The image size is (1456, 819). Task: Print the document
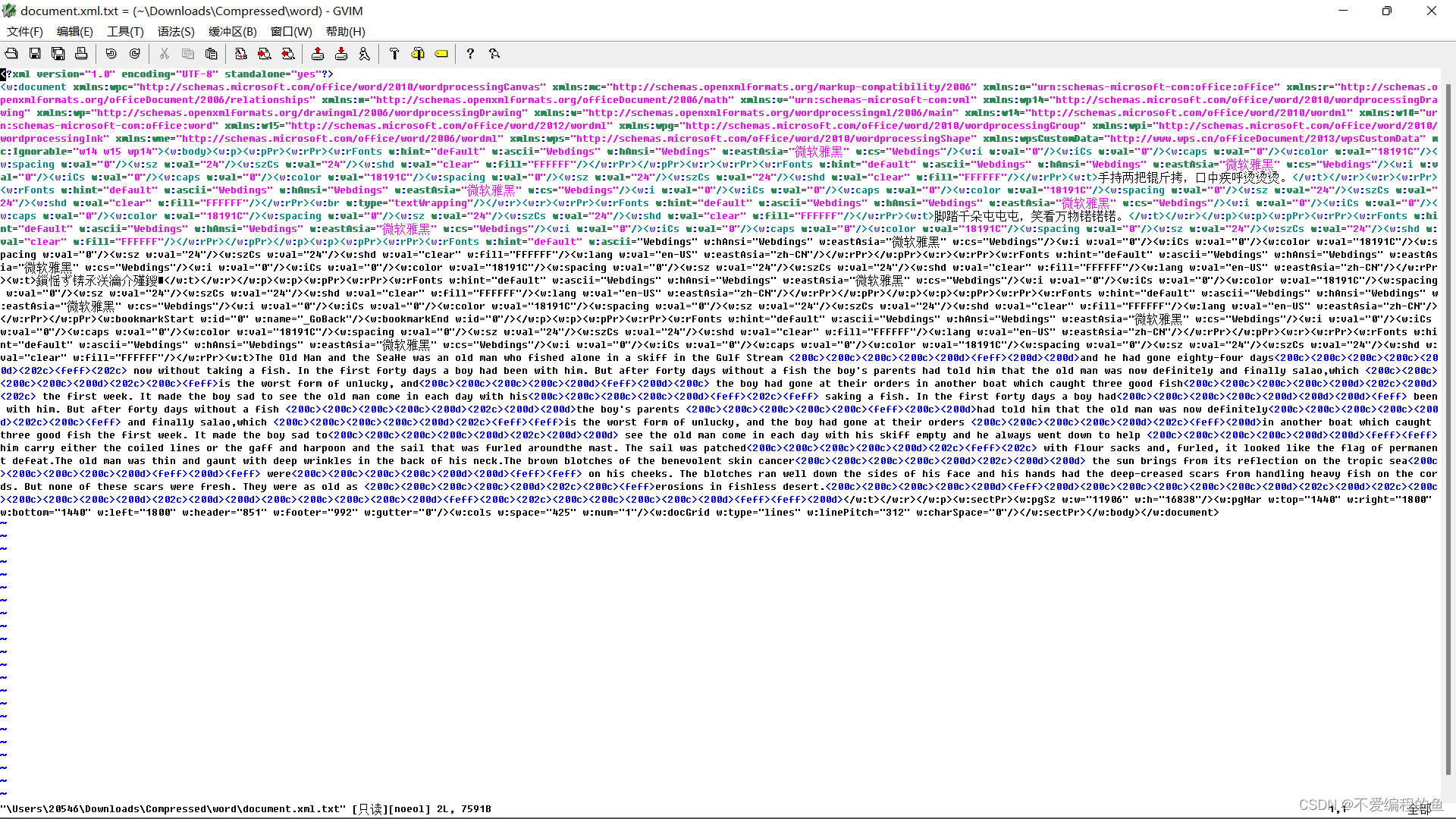(x=81, y=53)
